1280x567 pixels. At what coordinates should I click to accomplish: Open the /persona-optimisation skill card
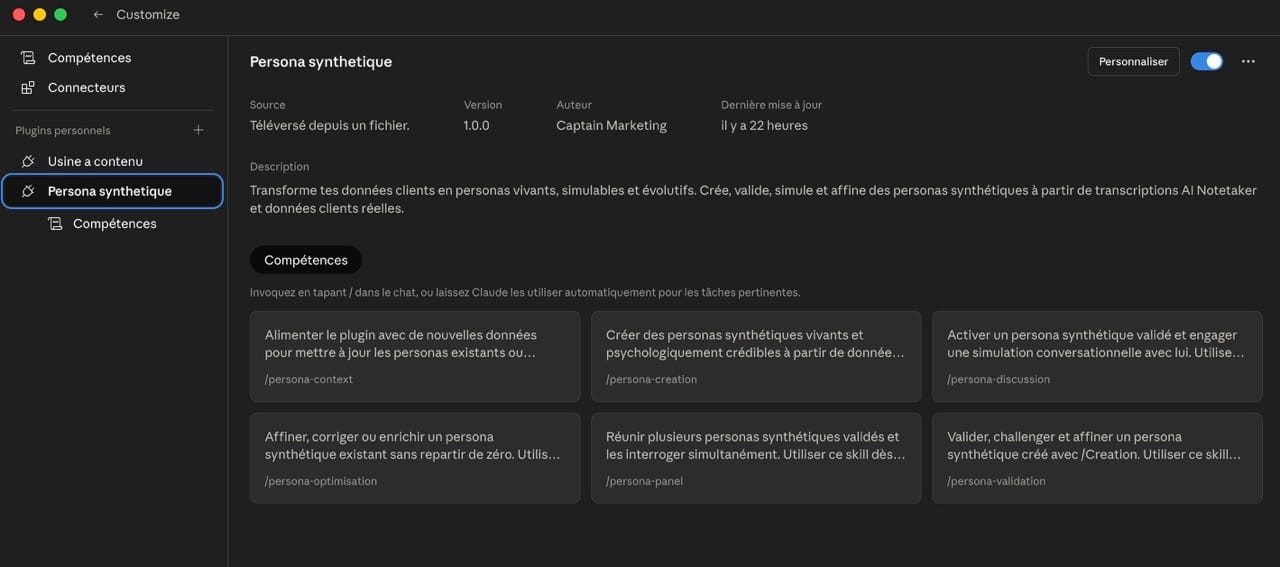[415, 458]
